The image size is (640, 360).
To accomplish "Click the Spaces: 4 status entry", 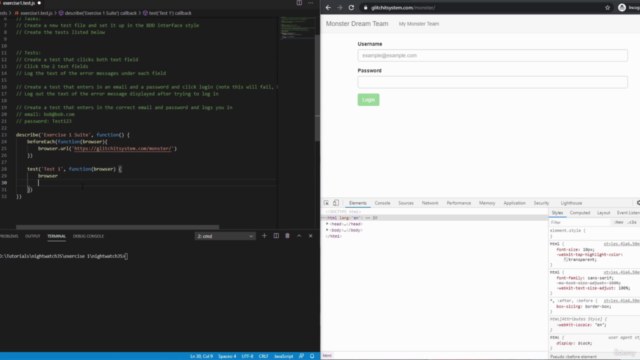I will 227,356.
